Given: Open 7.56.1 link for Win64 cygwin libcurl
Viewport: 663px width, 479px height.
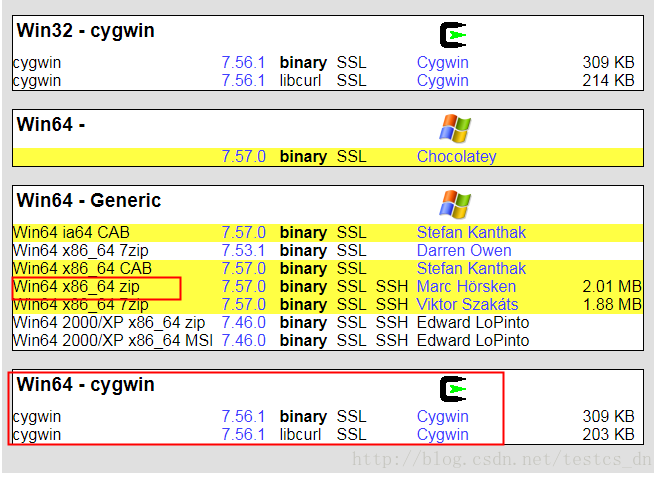Looking at the screenshot, I should click(244, 434).
